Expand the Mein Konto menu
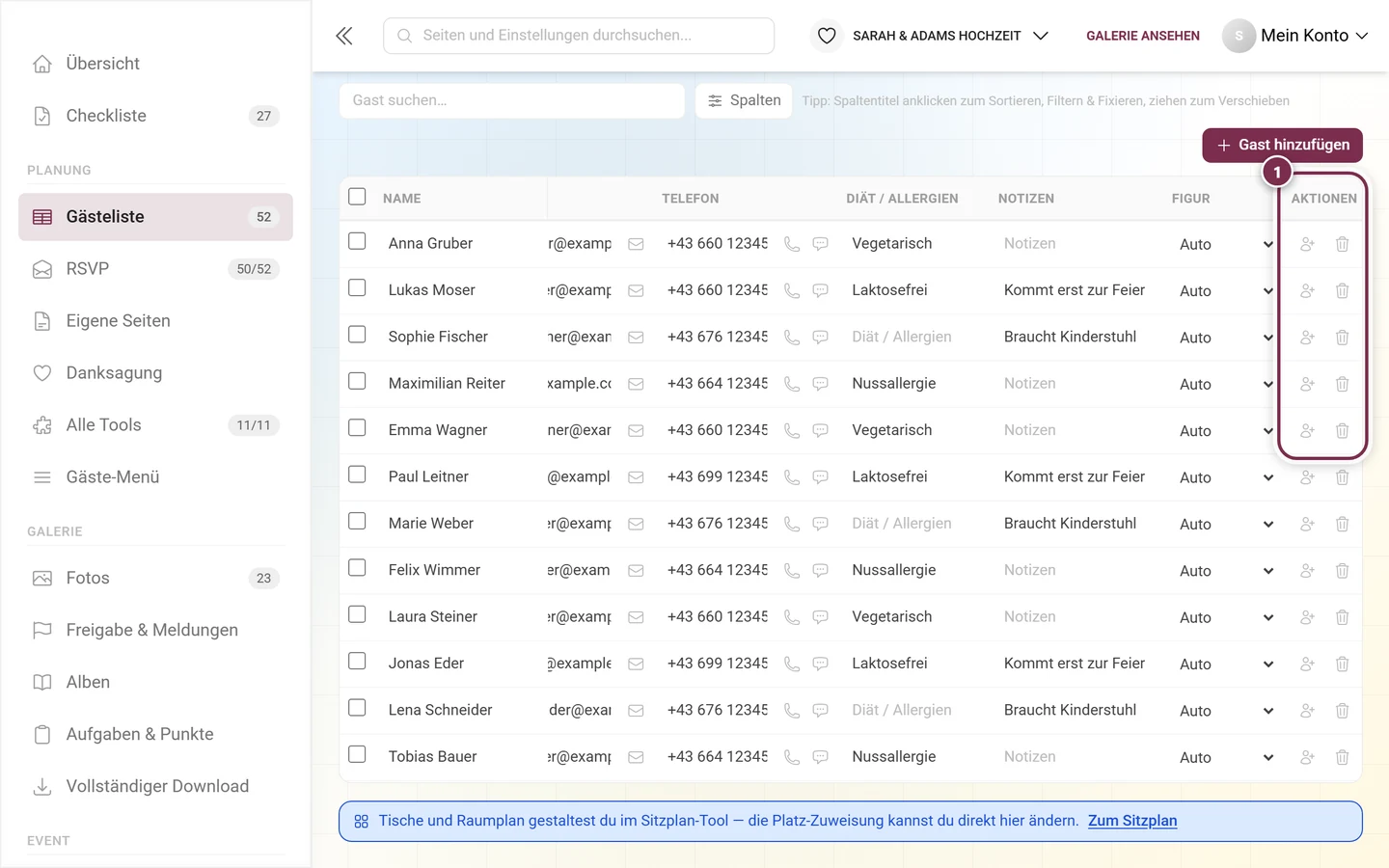The width and height of the screenshot is (1389, 868). (x=1295, y=36)
